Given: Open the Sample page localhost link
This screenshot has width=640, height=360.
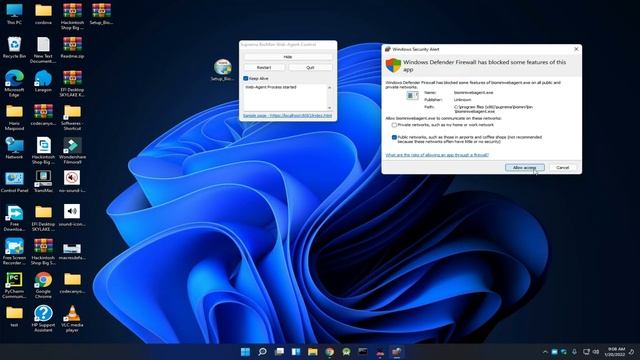Looking at the screenshot, I should 287,116.
